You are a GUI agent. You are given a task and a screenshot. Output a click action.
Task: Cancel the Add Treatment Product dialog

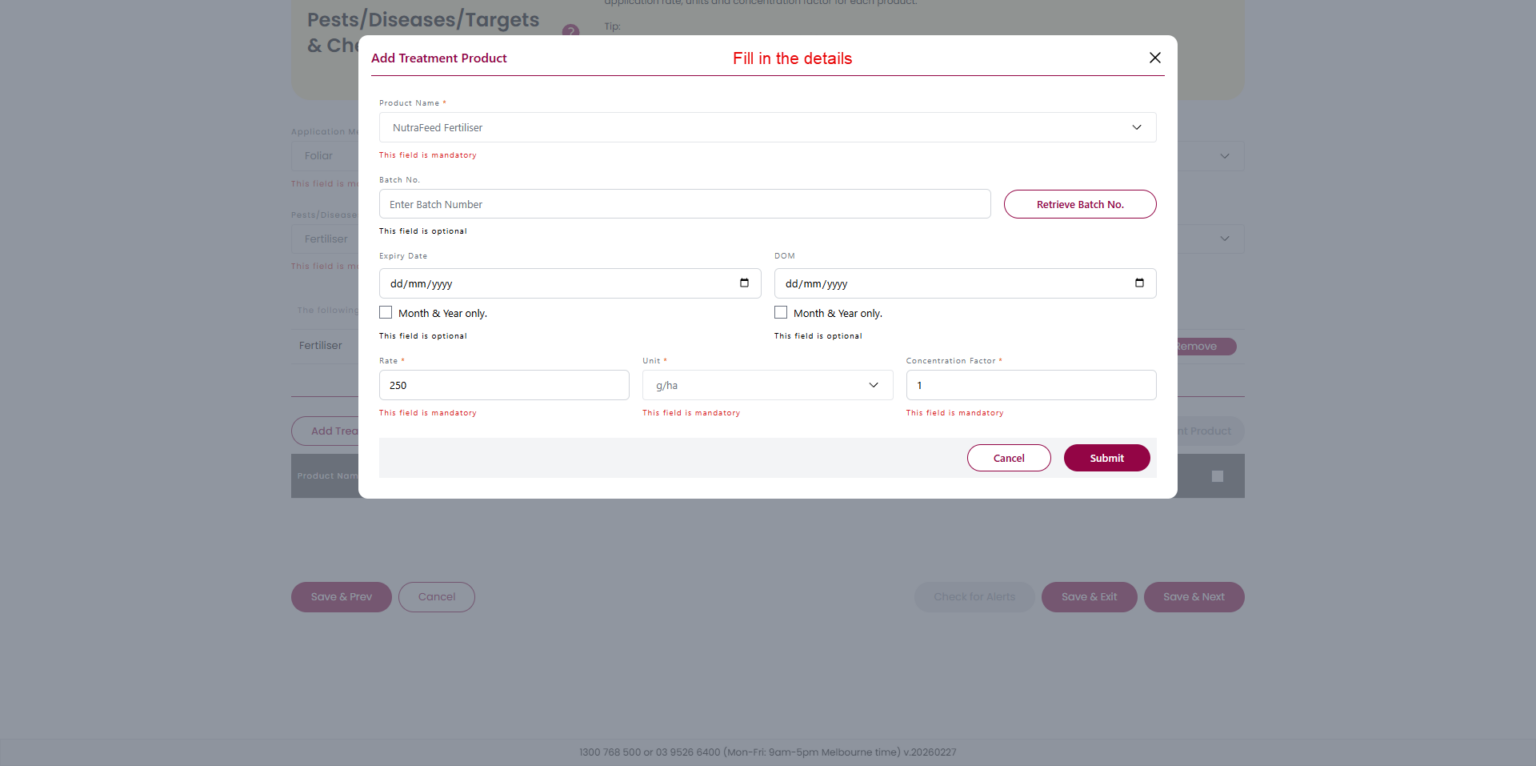[x=1008, y=458]
